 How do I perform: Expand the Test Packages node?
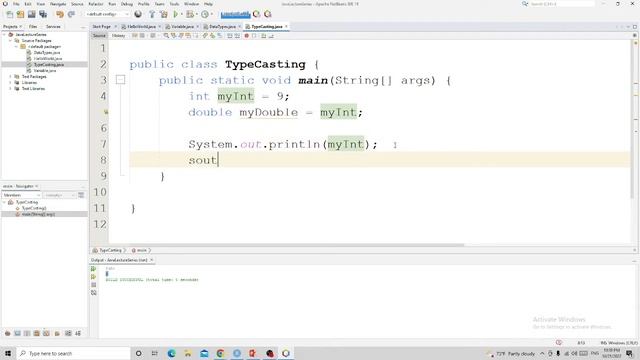pos(11,77)
